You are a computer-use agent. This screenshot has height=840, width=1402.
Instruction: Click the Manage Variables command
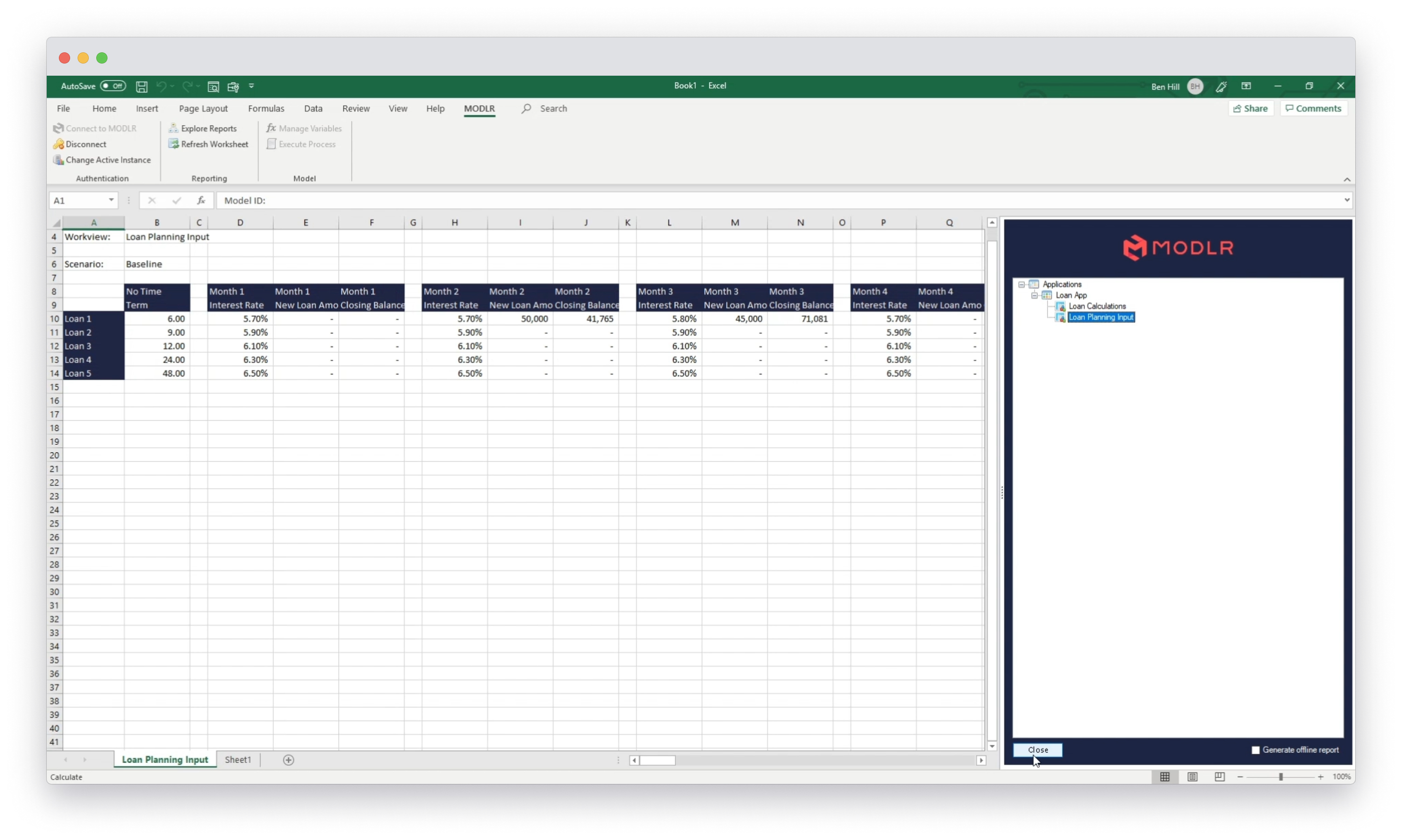[x=304, y=128]
